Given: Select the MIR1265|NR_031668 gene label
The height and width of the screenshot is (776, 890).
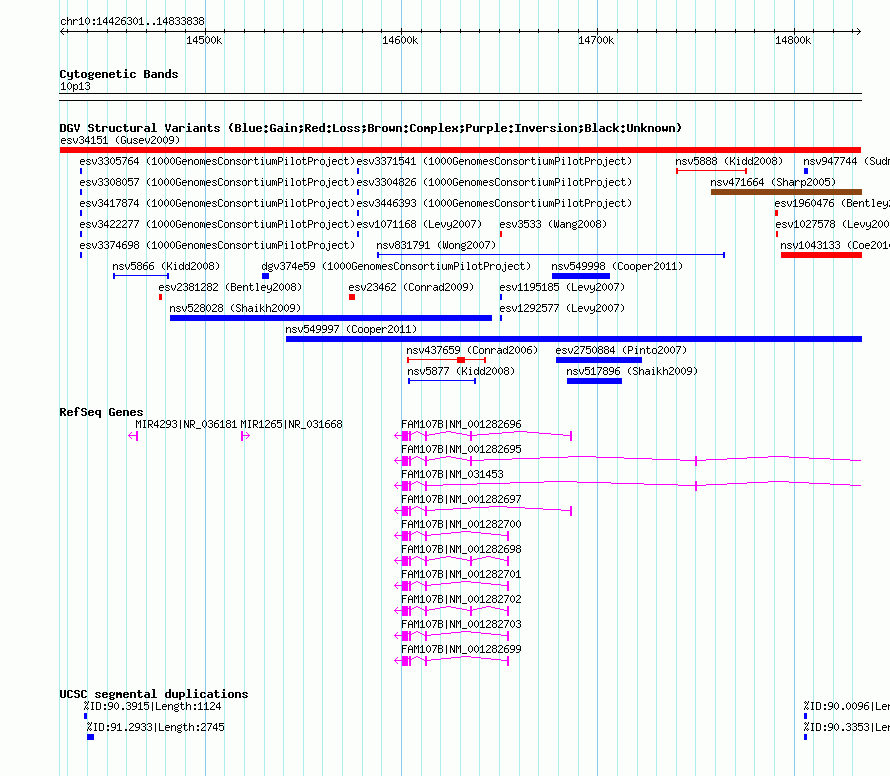Looking at the screenshot, I should [x=291, y=424].
